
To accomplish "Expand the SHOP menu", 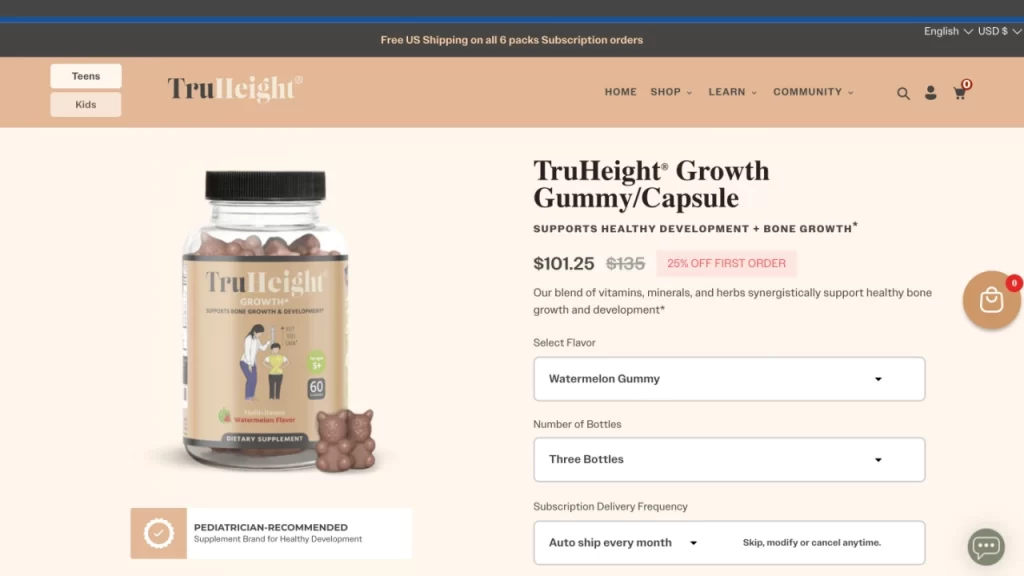I will click(671, 92).
